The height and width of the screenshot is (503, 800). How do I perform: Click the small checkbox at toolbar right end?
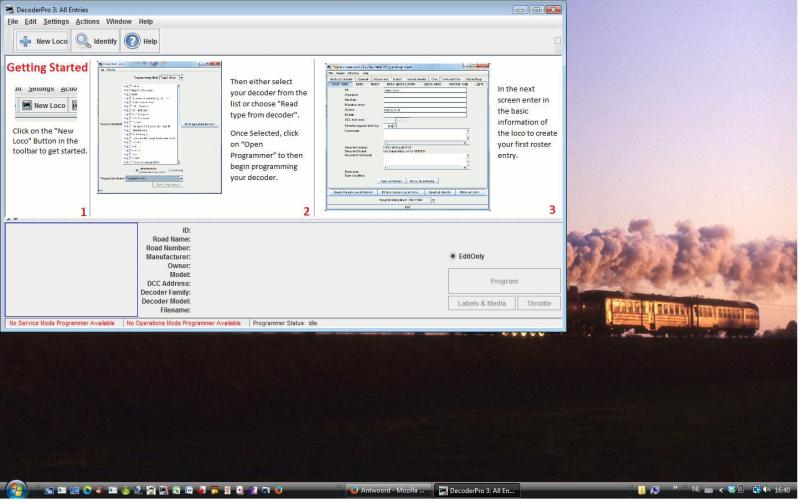point(557,41)
